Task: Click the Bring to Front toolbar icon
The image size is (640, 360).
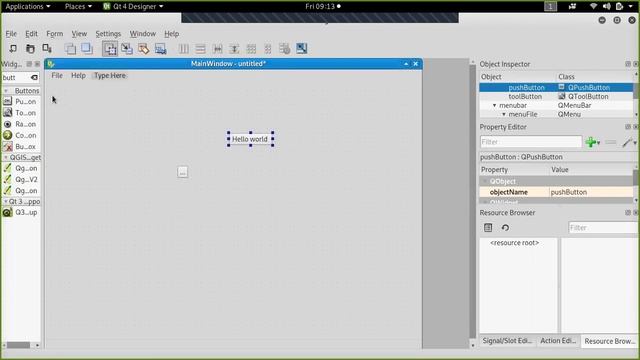Action: [87, 49]
